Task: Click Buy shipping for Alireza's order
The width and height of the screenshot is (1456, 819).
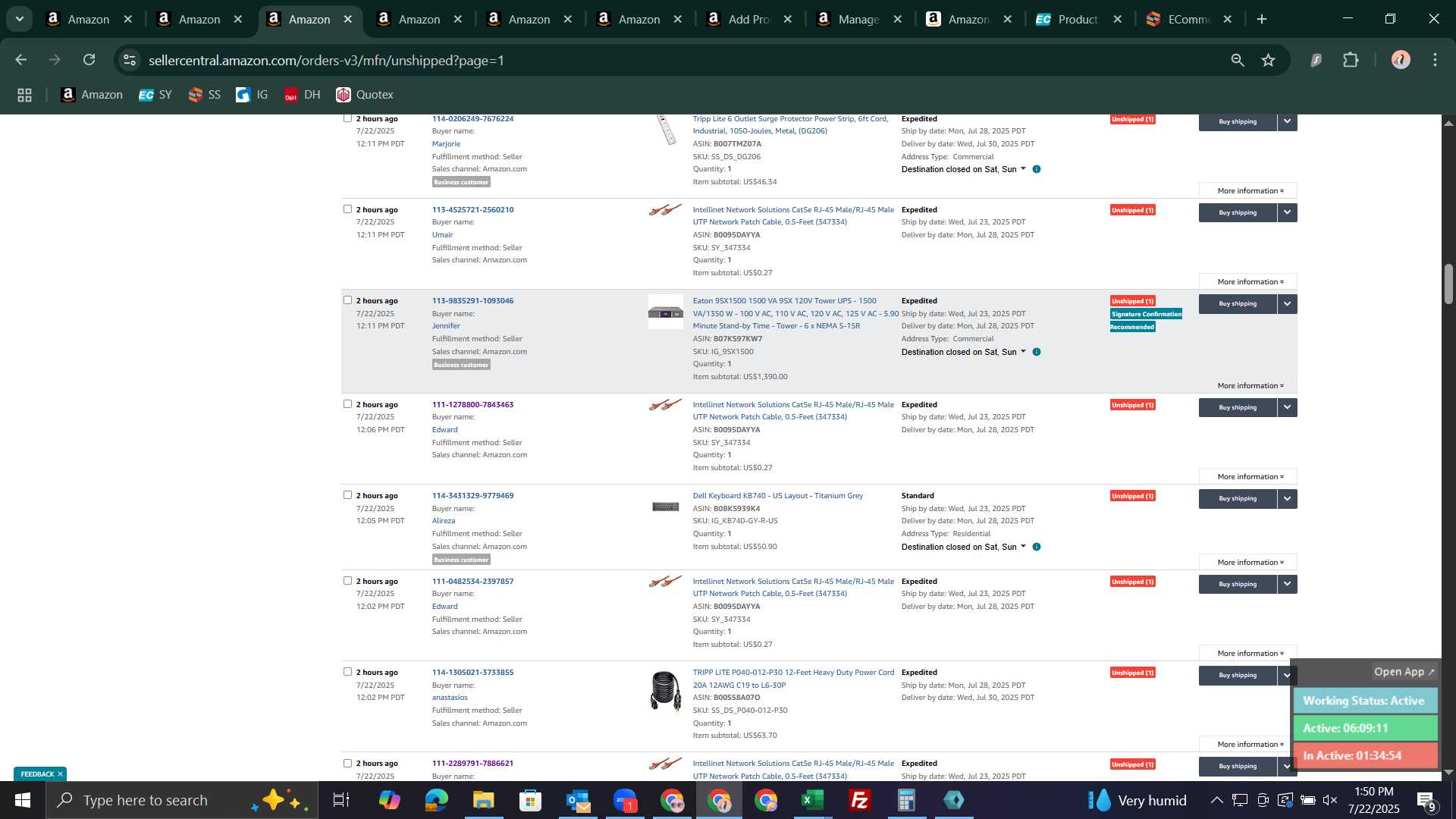Action: click(1238, 498)
